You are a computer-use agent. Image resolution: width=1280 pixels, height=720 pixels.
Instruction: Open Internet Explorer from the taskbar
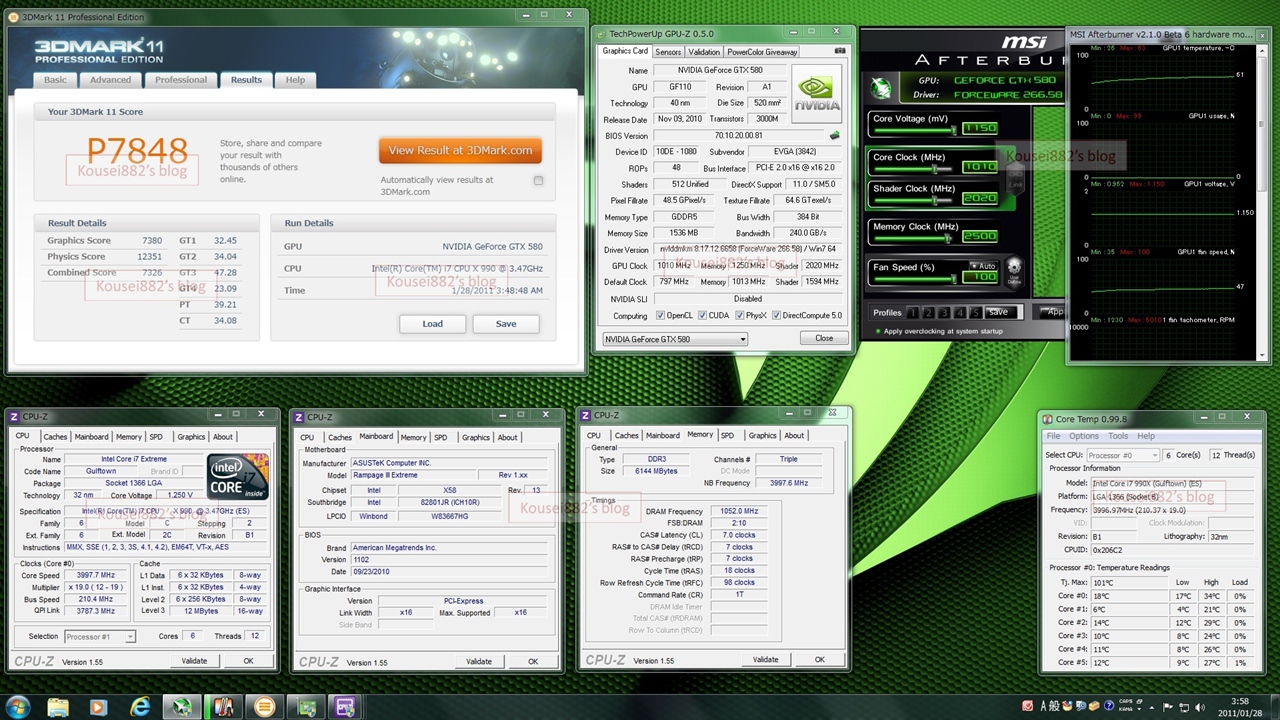coord(140,707)
